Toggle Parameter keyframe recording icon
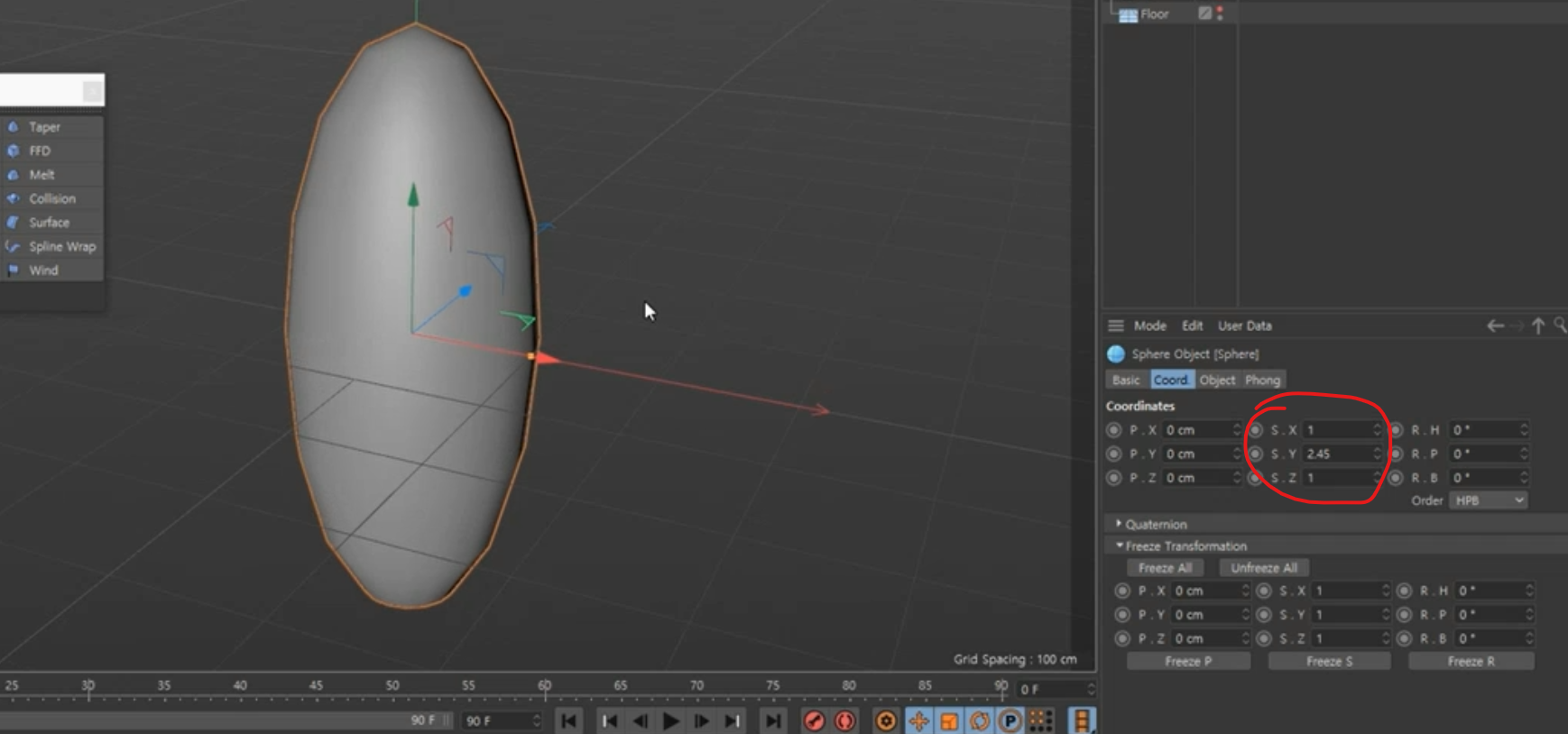Image resolution: width=1568 pixels, height=734 pixels. [1010, 720]
